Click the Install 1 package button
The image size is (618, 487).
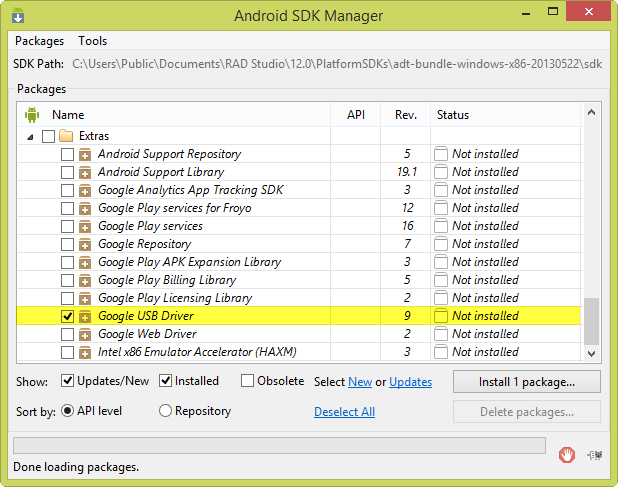pos(527,382)
